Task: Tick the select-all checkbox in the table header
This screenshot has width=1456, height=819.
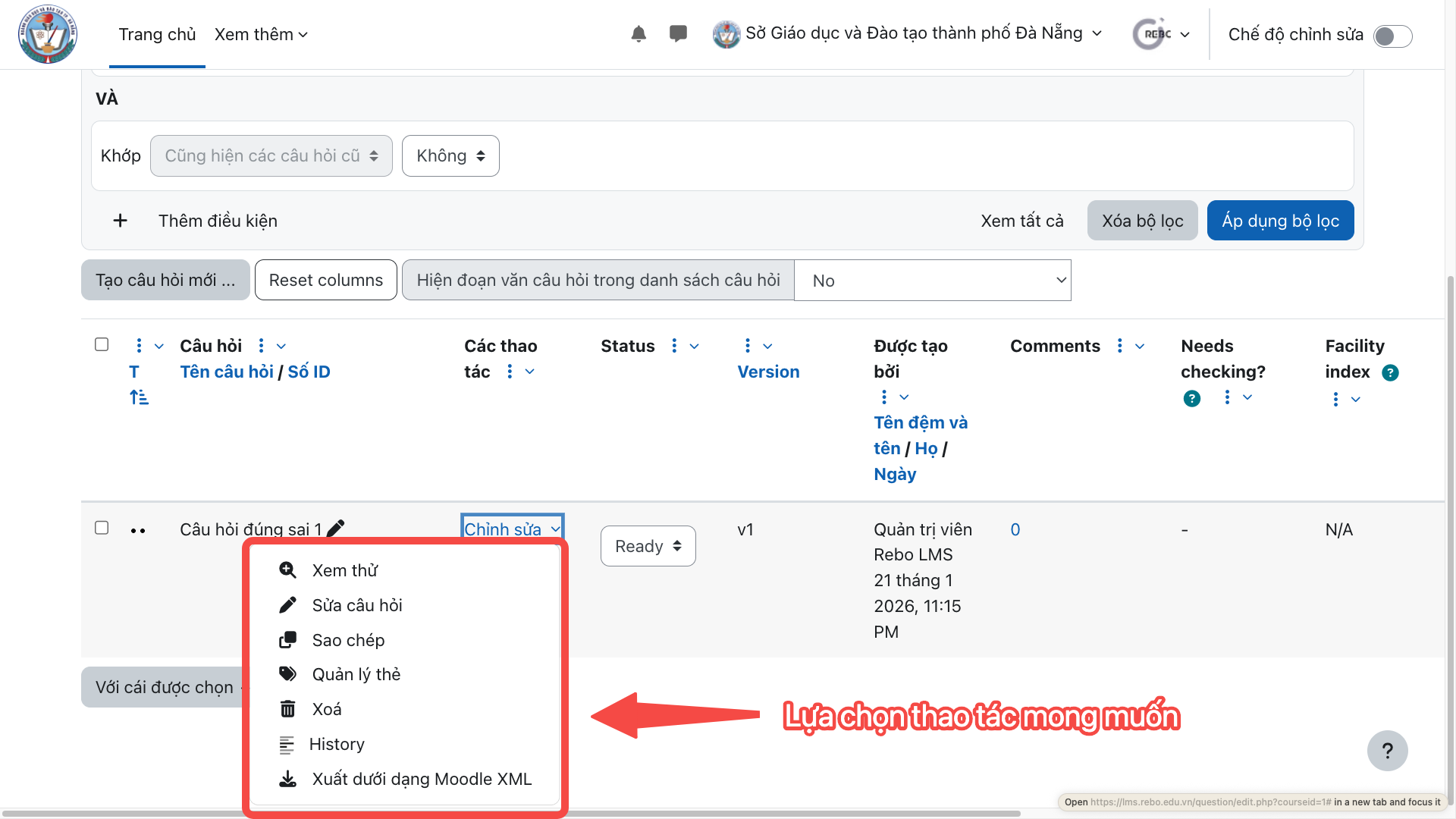Action: pyautogui.click(x=102, y=344)
